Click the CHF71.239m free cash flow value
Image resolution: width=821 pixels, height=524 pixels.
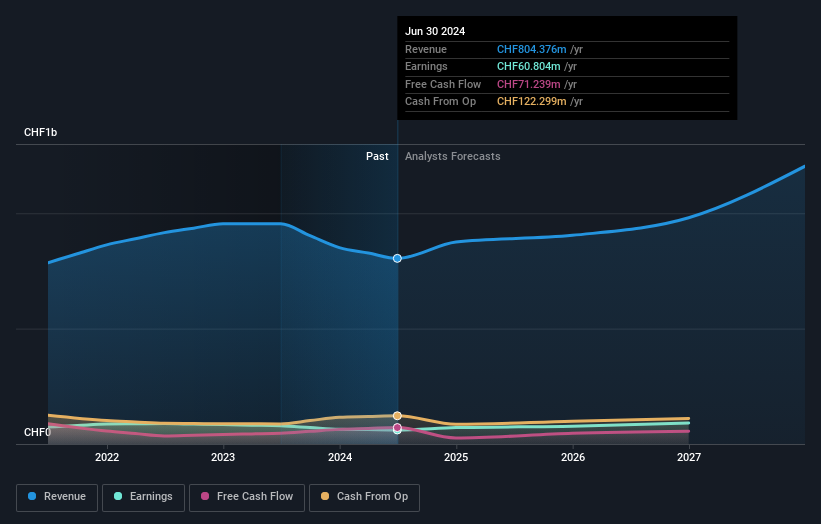528,84
